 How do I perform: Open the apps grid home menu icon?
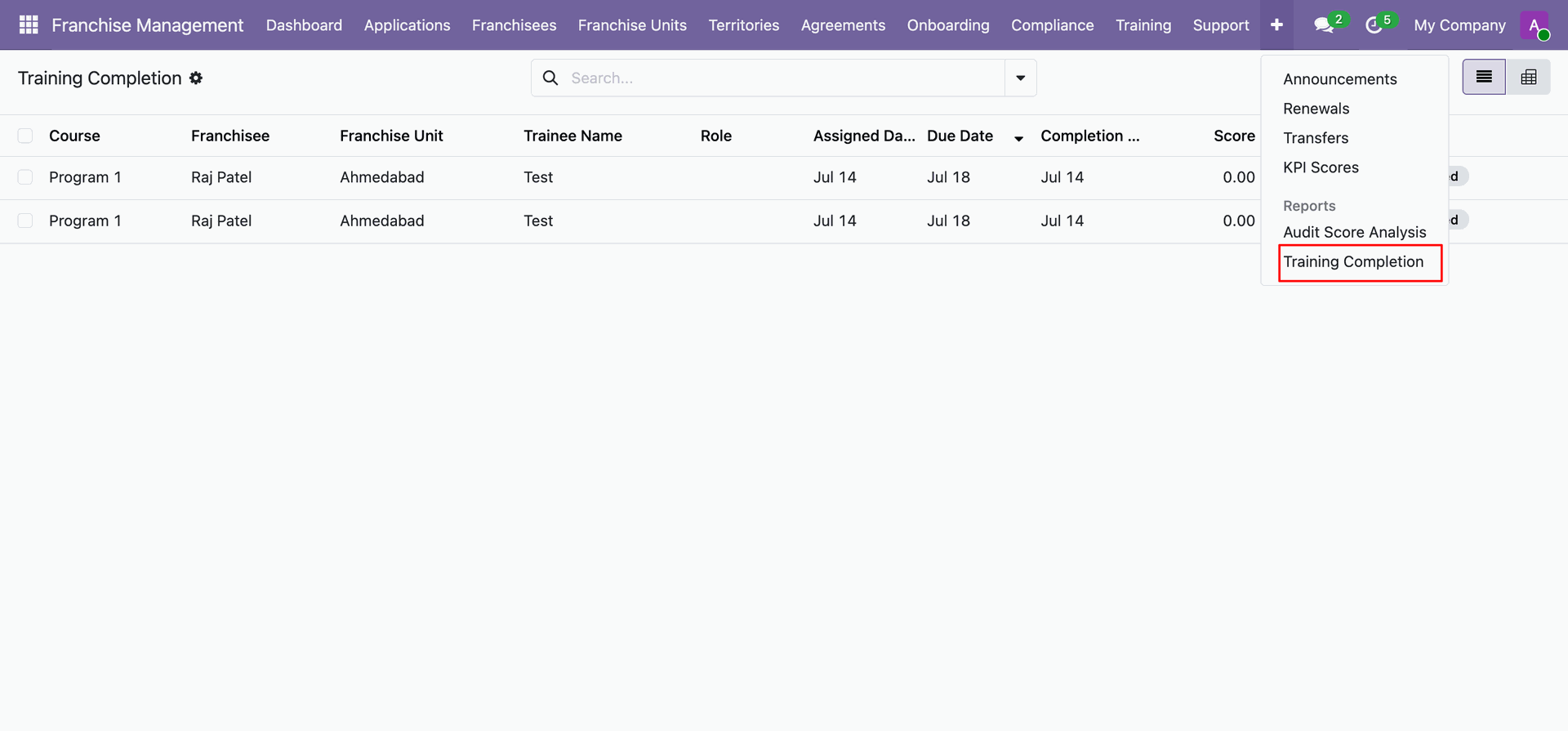coord(29,25)
